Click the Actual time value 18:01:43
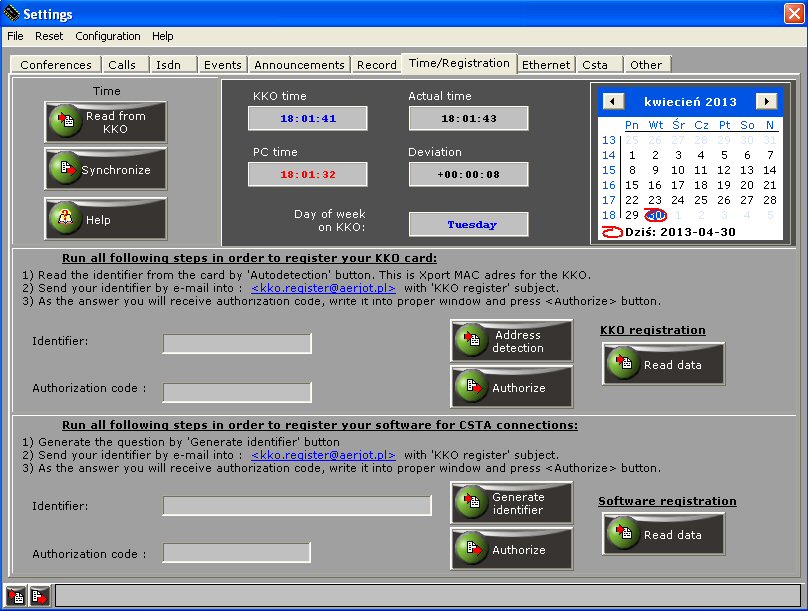This screenshot has width=808, height=611. coord(468,118)
